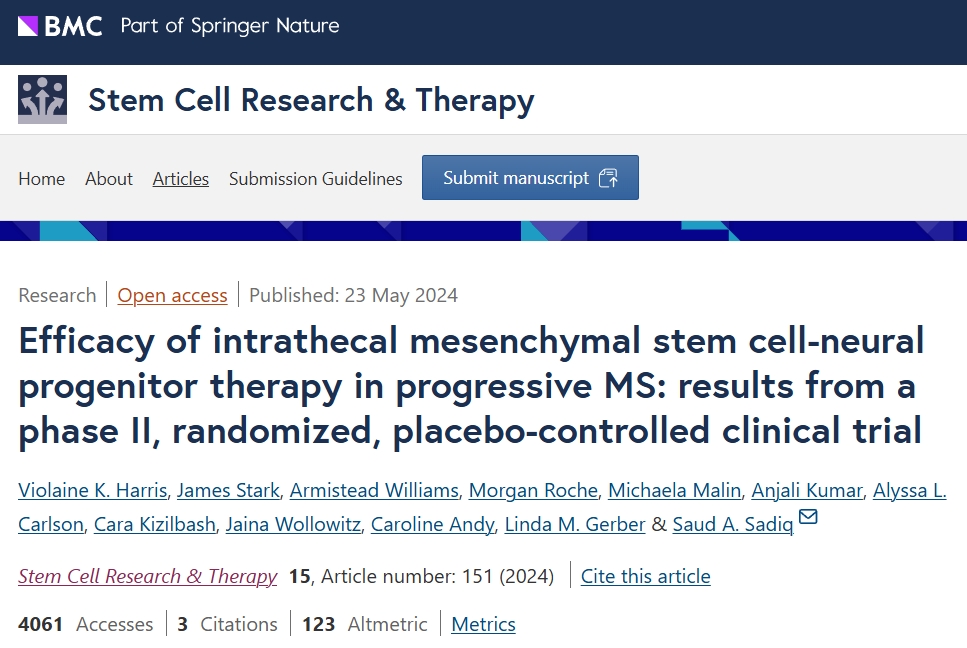Click the Stem Cell Research journal logo
Viewport: 967px width, 648px height.
tap(43, 100)
